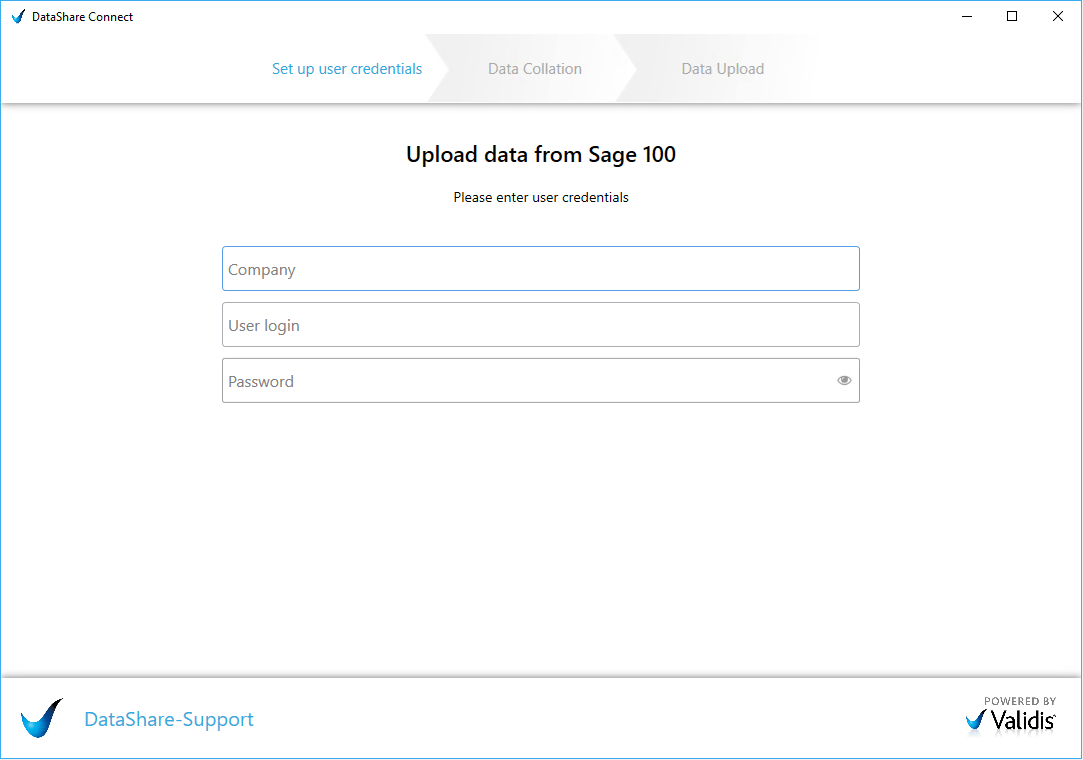
Task: Select the Set up user credentials step
Action: pos(347,69)
